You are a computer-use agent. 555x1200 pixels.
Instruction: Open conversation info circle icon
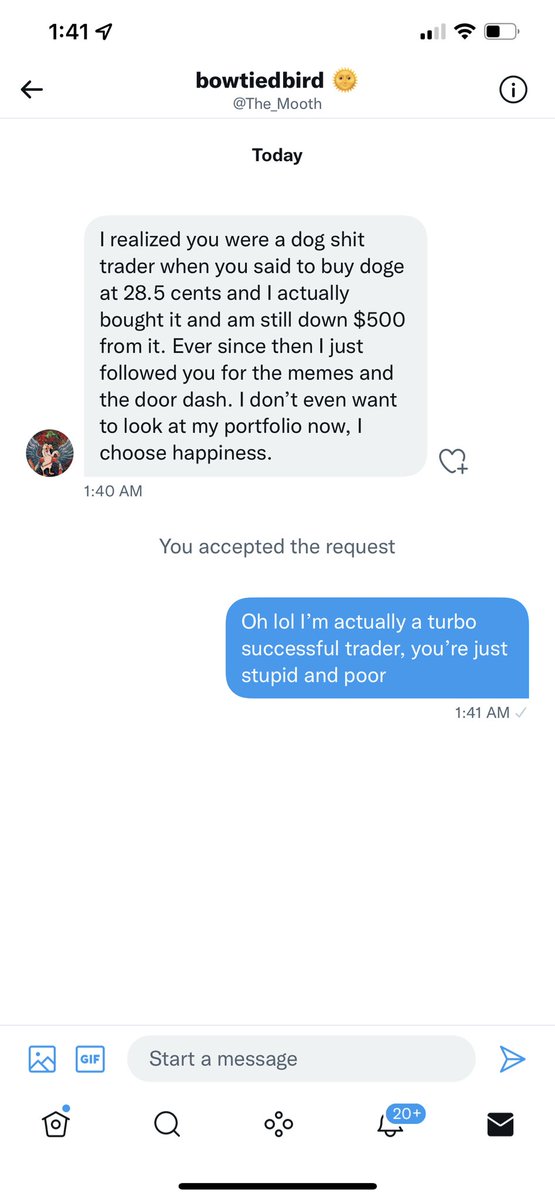(513, 90)
